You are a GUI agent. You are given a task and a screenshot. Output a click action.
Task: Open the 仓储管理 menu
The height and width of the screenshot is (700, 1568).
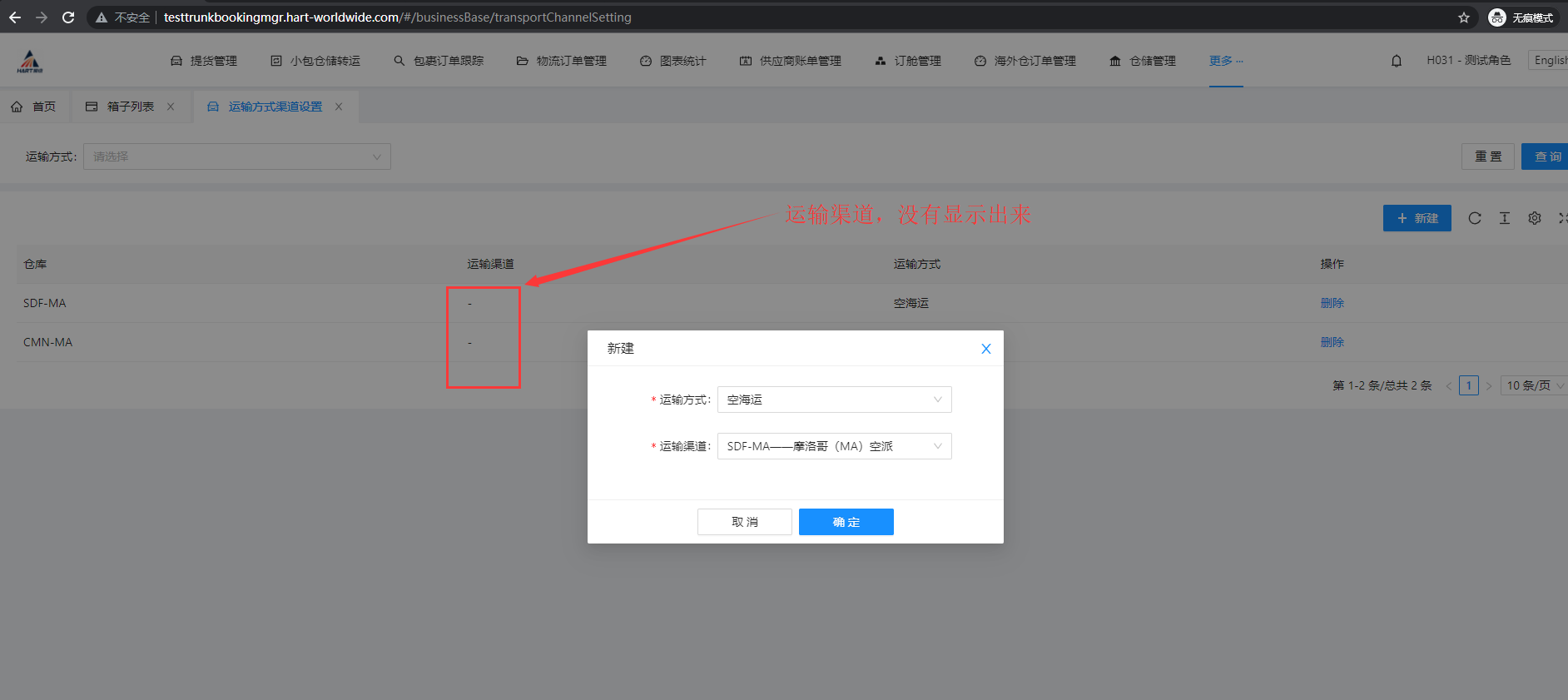[1143, 61]
